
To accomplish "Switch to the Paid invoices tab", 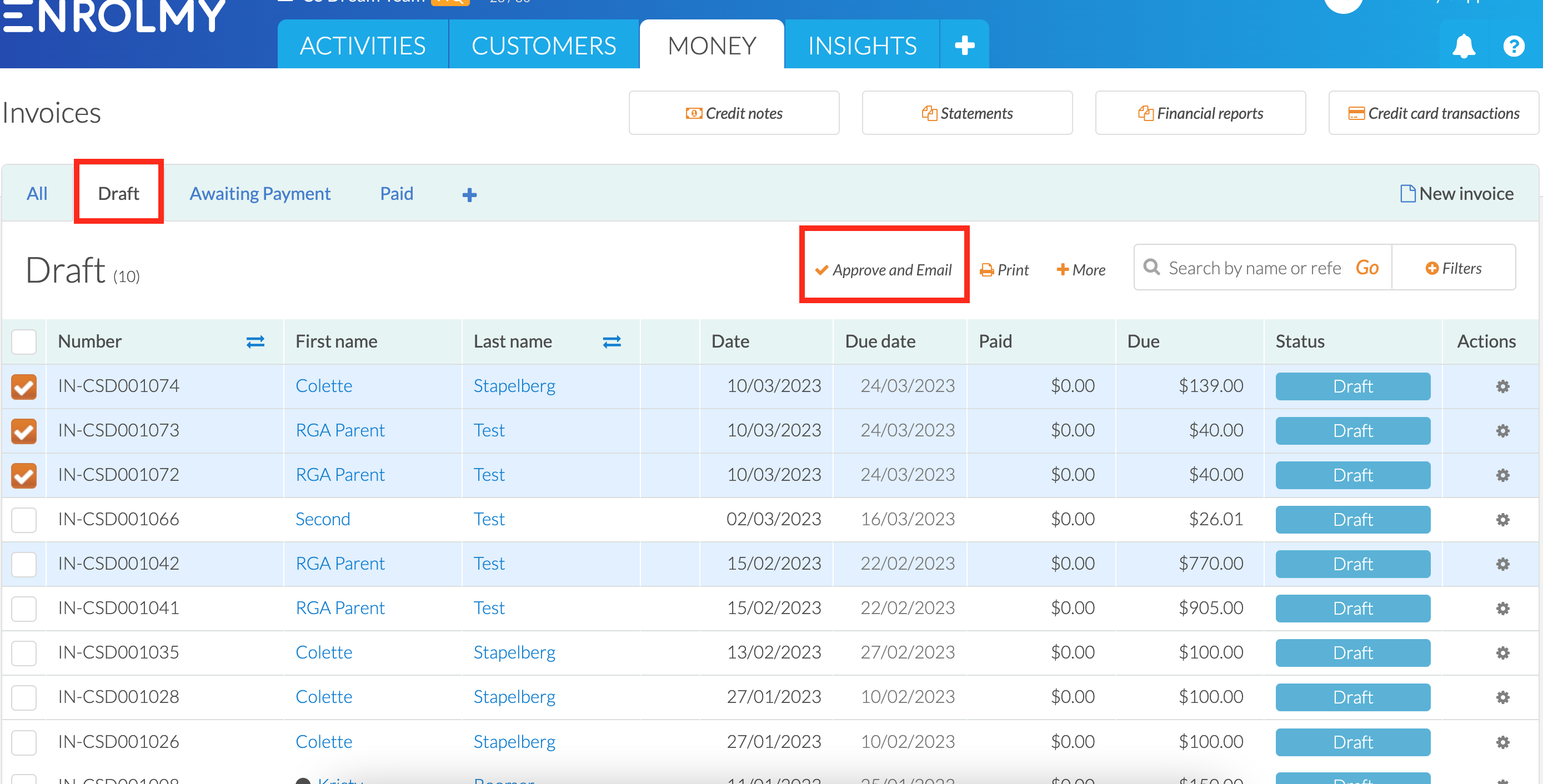I will [x=397, y=193].
